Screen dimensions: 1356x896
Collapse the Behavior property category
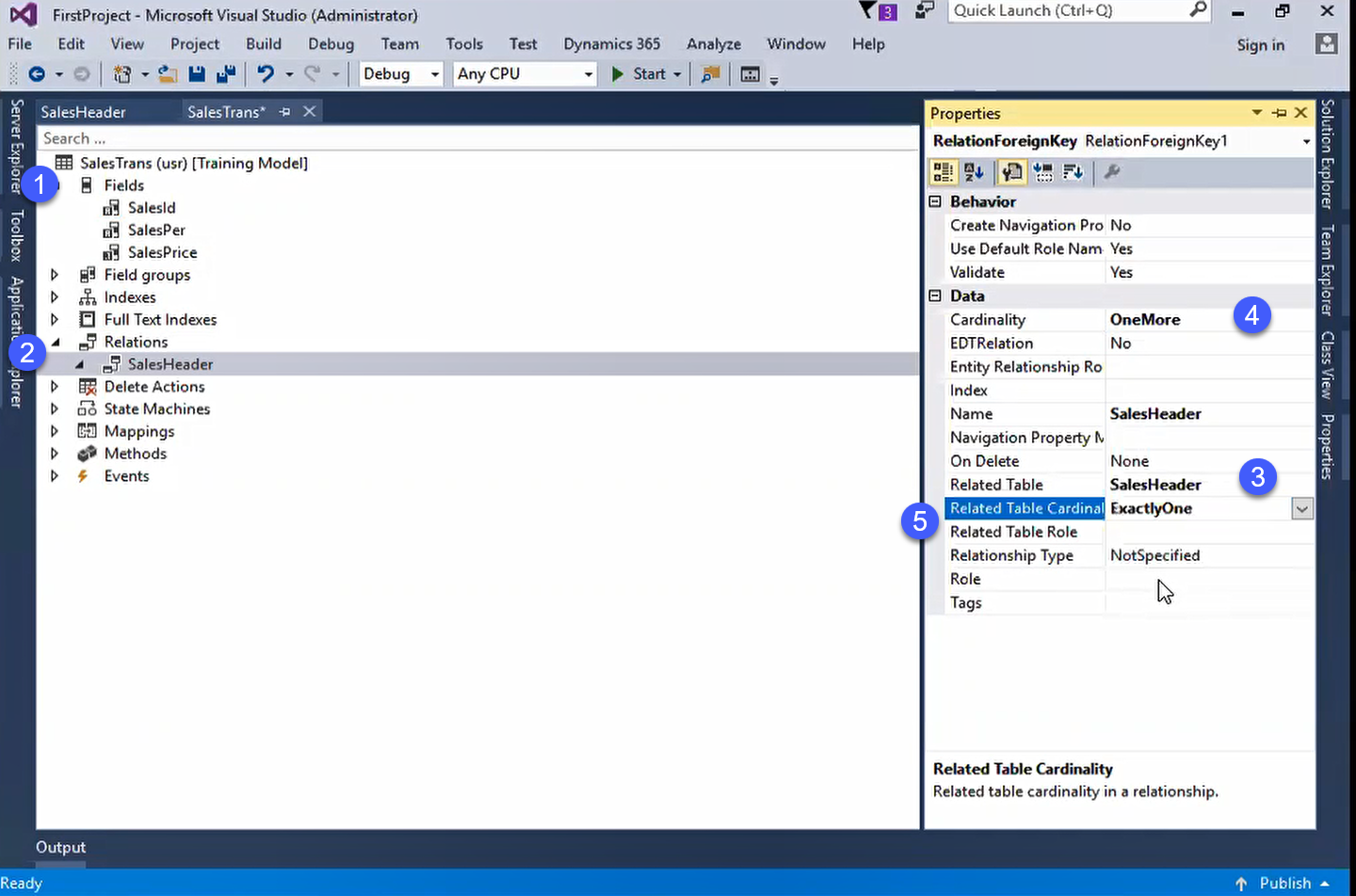(x=935, y=201)
